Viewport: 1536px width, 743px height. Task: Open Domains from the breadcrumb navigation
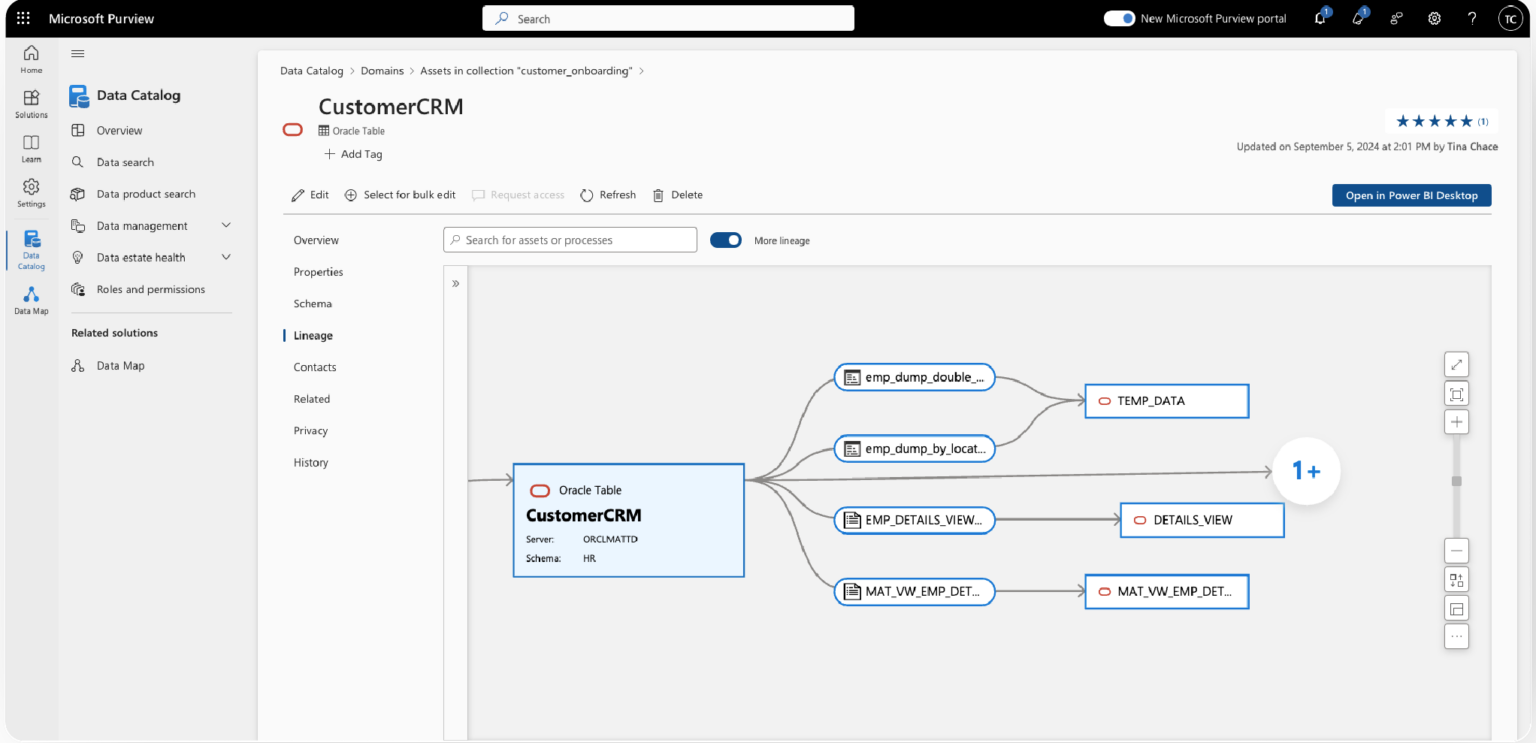[382, 70]
